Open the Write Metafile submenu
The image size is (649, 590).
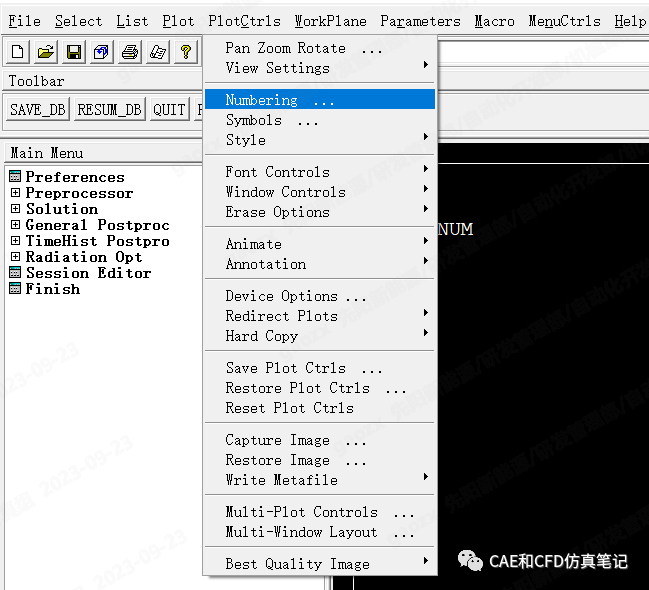click(x=320, y=480)
